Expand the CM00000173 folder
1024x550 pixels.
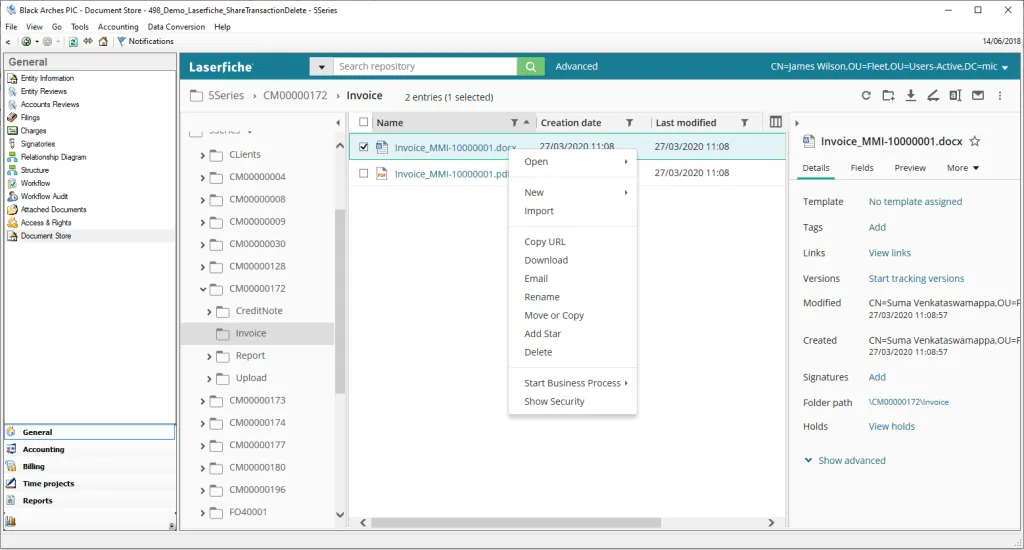click(x=202, y=401)
